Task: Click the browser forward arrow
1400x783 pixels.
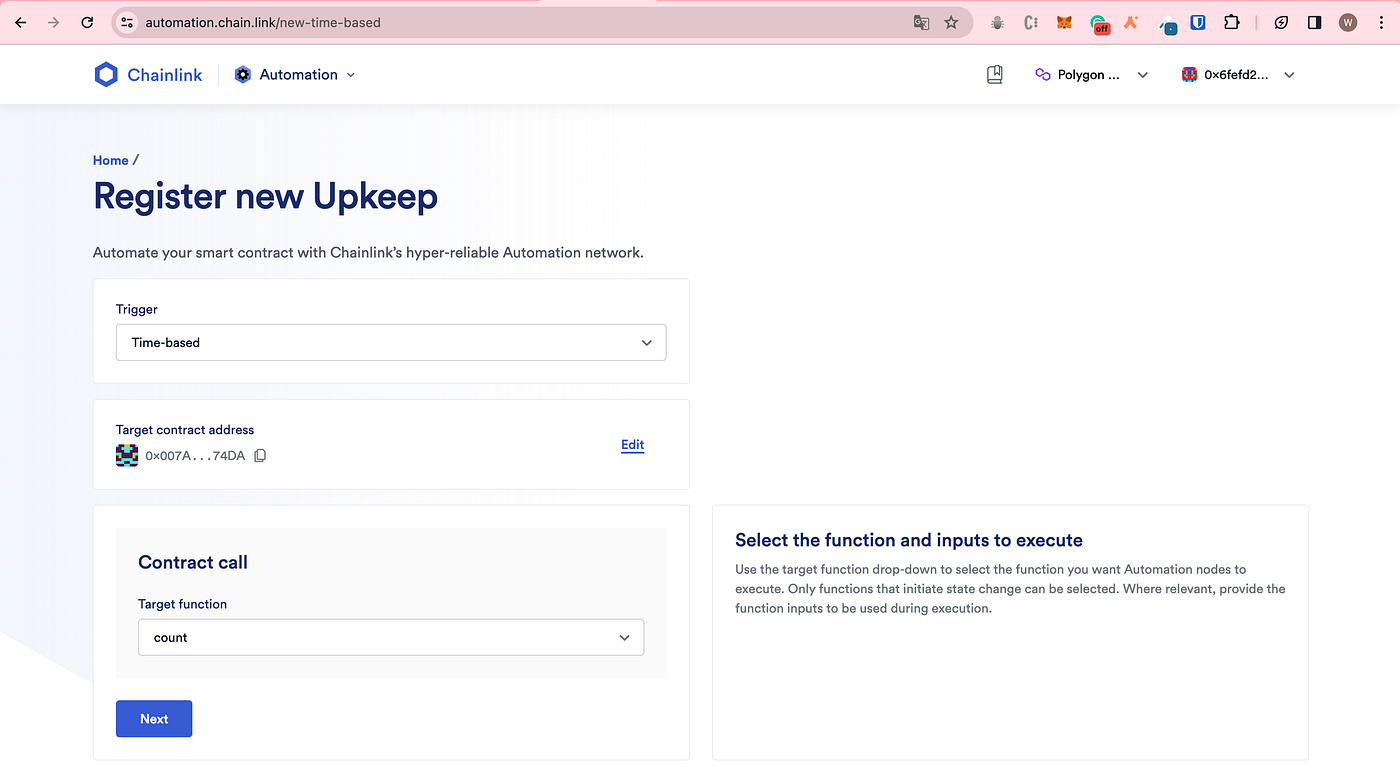Action: tap(54, 22)
